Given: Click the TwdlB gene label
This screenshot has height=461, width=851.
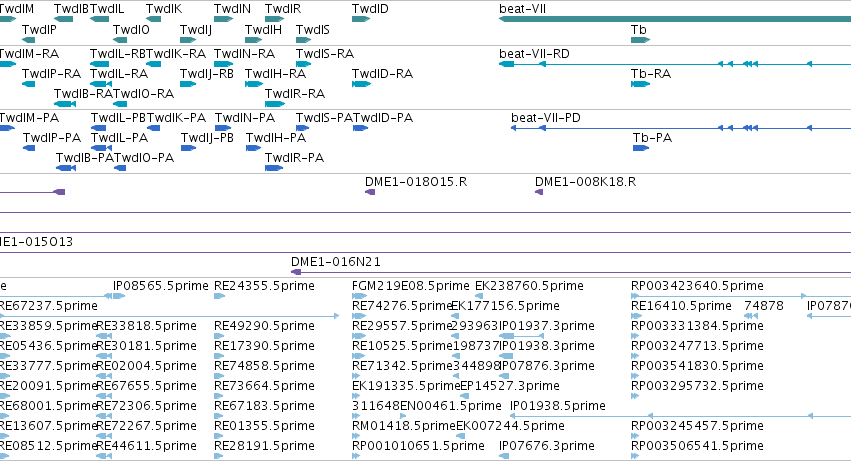Looking at the screenshot, I should 71,9.
